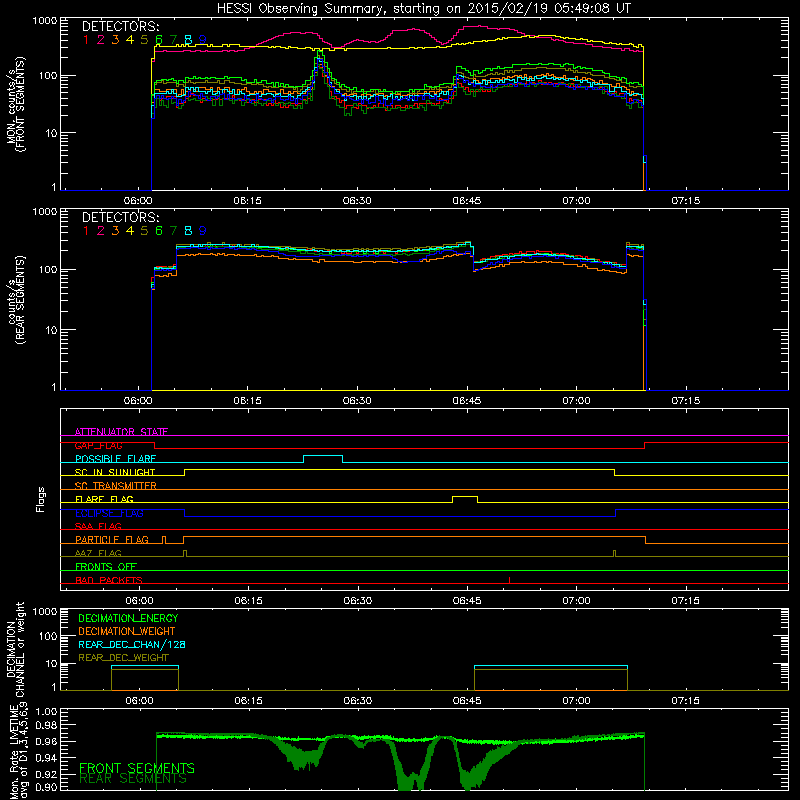Click the FRONTS_OFF flag label

click(106, 567)
